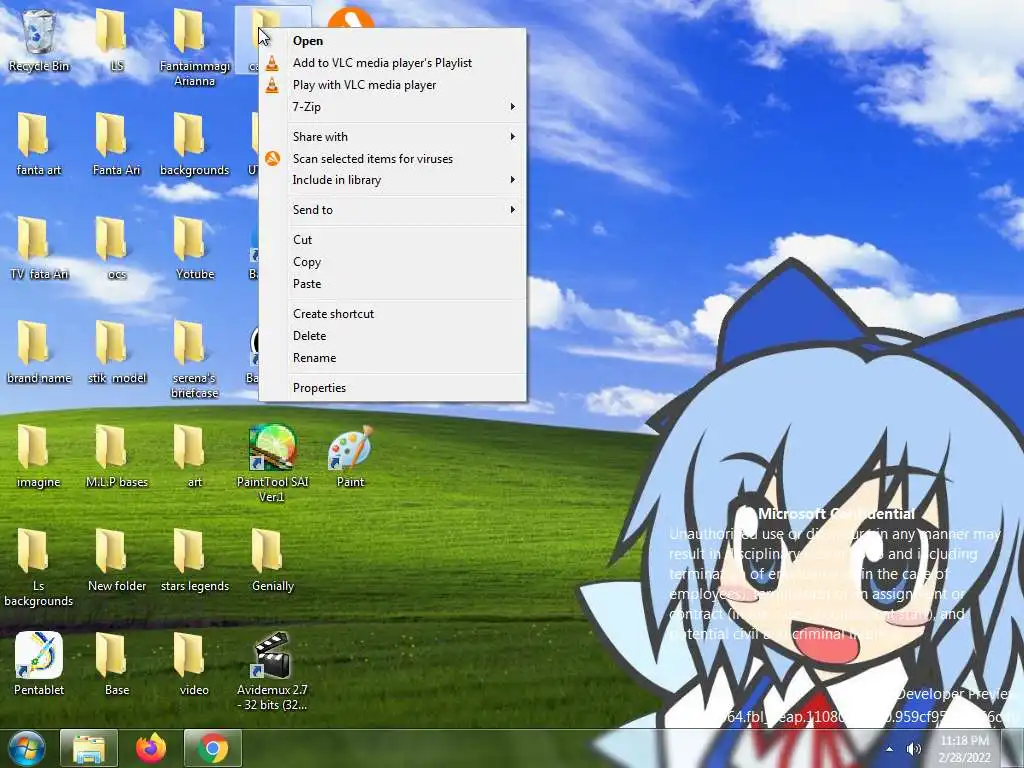Choose Add to VLC media player's Playlist
The width and height of the screenshot is (1024, 768).
(x=392, y=63)
